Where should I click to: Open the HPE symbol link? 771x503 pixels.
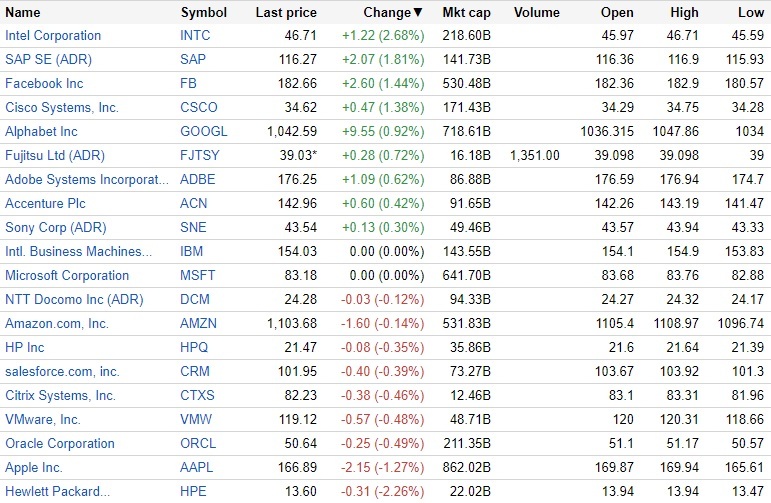(x=194, y=491)
